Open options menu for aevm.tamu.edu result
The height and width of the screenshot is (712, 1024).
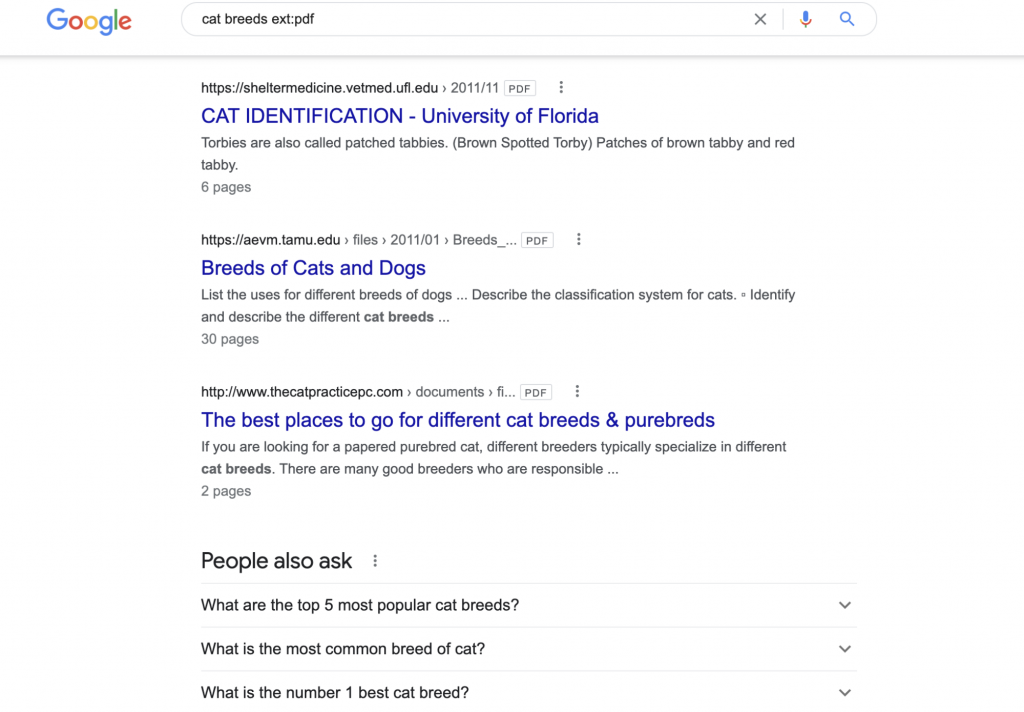pyautogui.click(x=579, y=240)
